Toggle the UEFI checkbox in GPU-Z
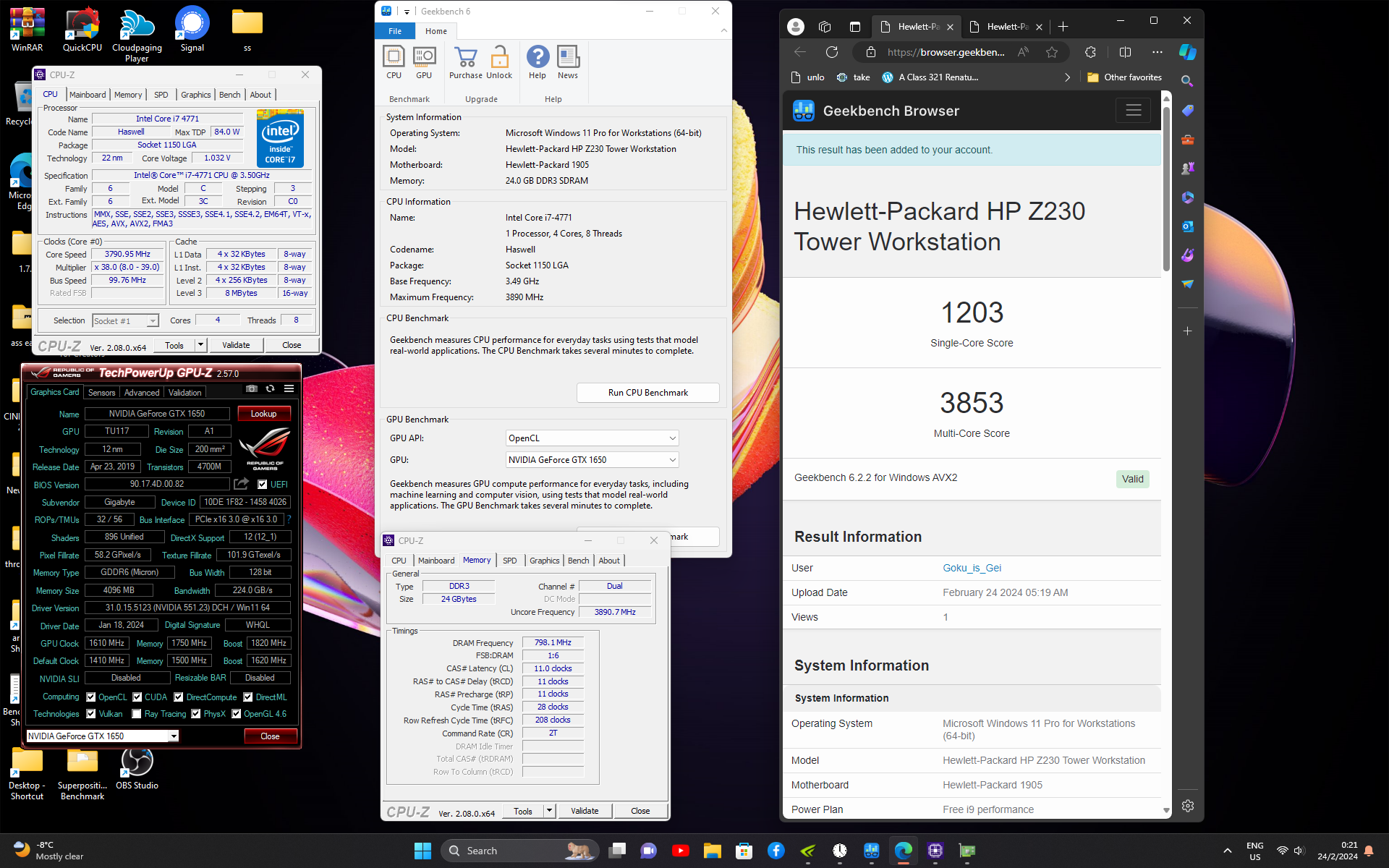The height and width of the screenshot is (868, 1389). click(262, 485)
